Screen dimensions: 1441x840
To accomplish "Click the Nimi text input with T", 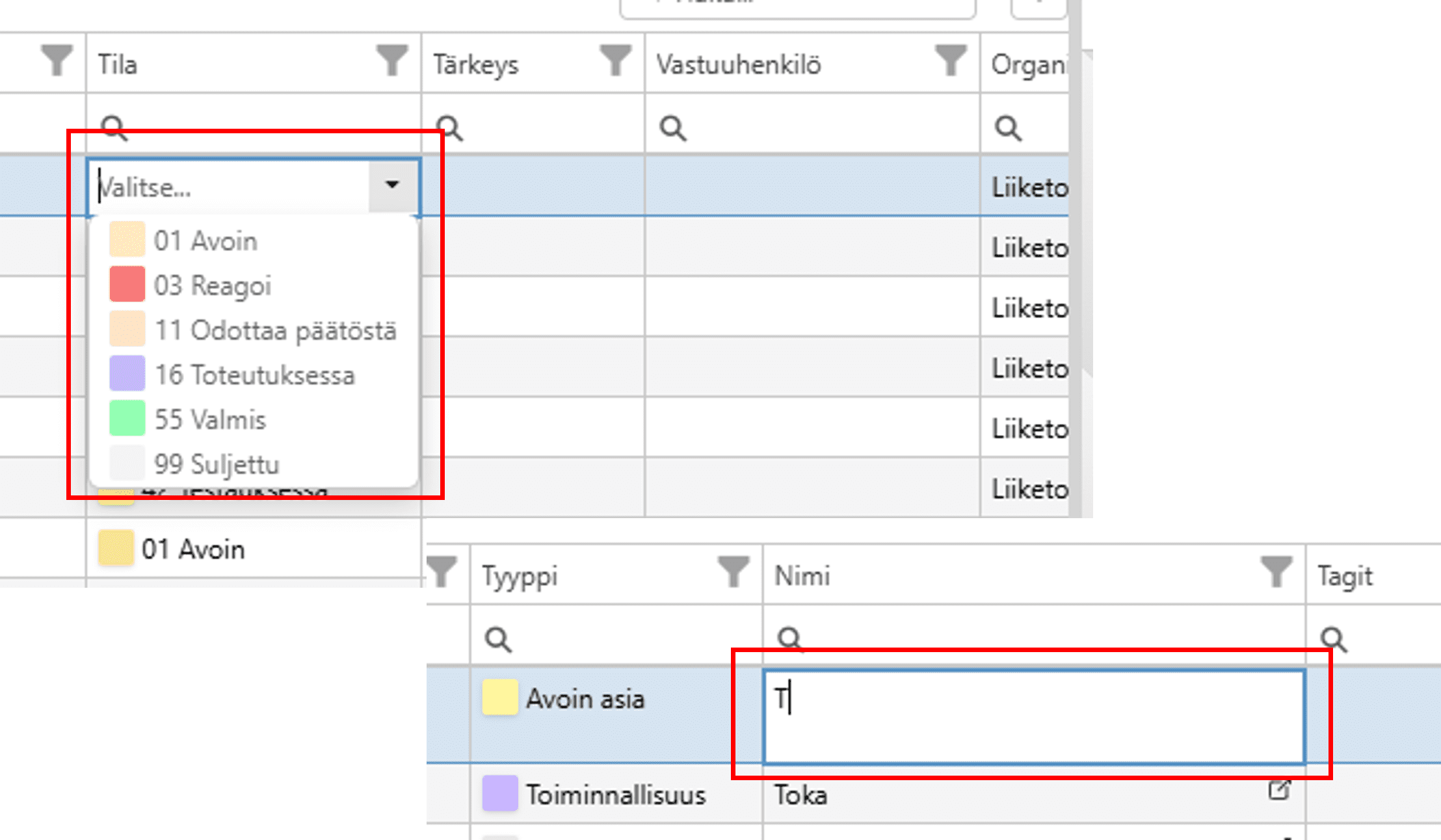I will 1033,715.
